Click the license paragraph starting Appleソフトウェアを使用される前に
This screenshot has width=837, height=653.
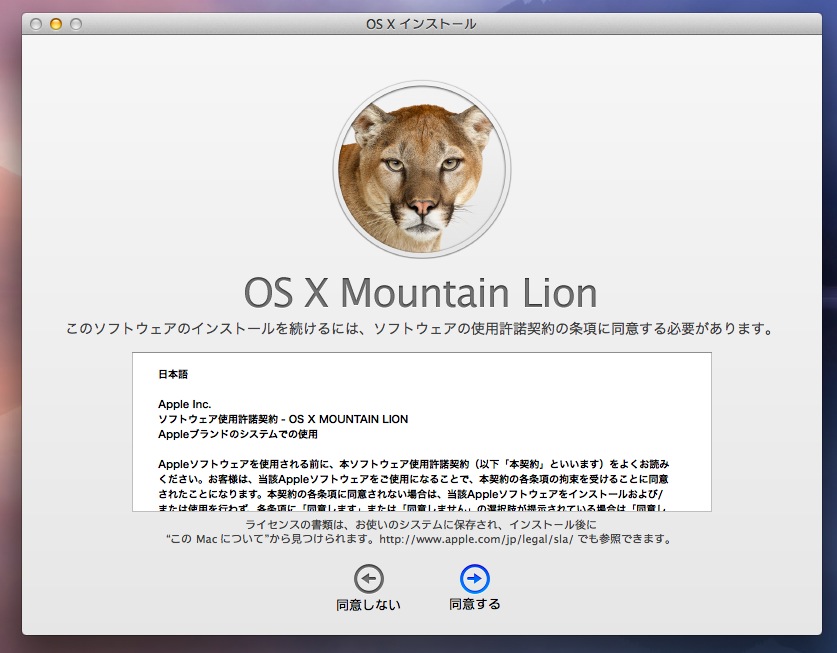point(414,486)
